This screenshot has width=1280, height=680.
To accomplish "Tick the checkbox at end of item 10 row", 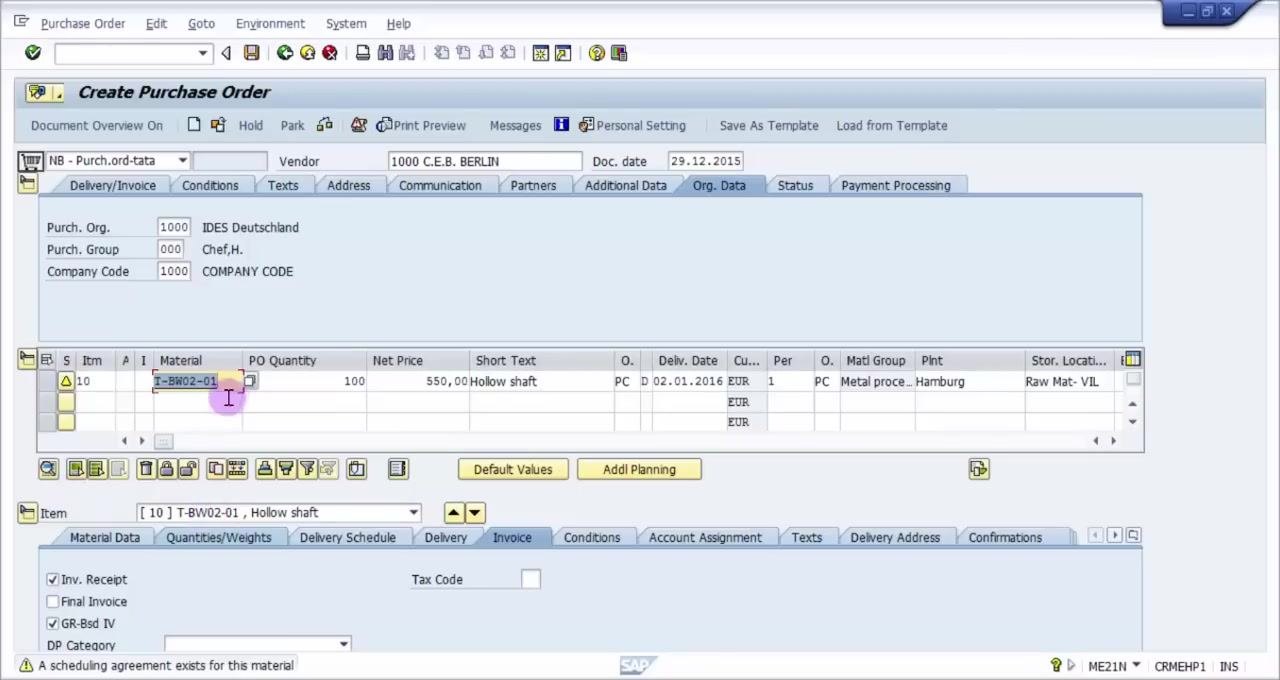I will pyautogui.click(x=1133, y=379).
